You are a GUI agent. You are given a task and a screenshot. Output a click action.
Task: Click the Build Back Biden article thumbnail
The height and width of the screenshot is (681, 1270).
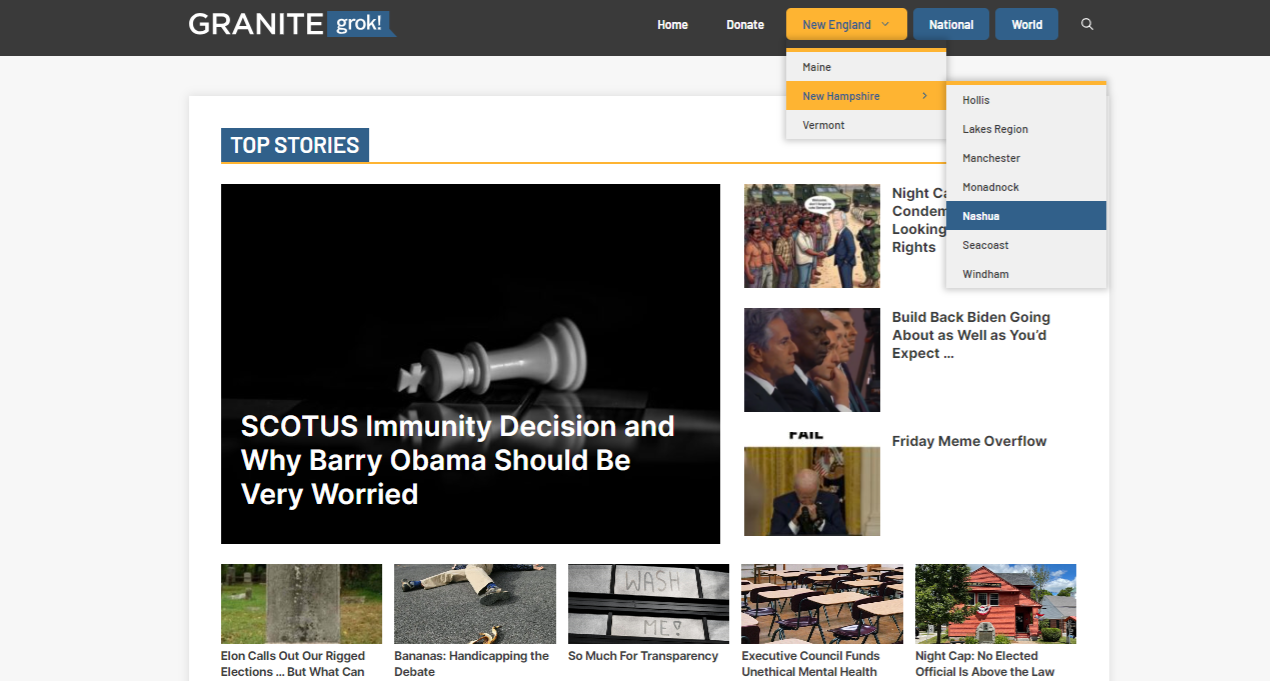coord(811,360)
